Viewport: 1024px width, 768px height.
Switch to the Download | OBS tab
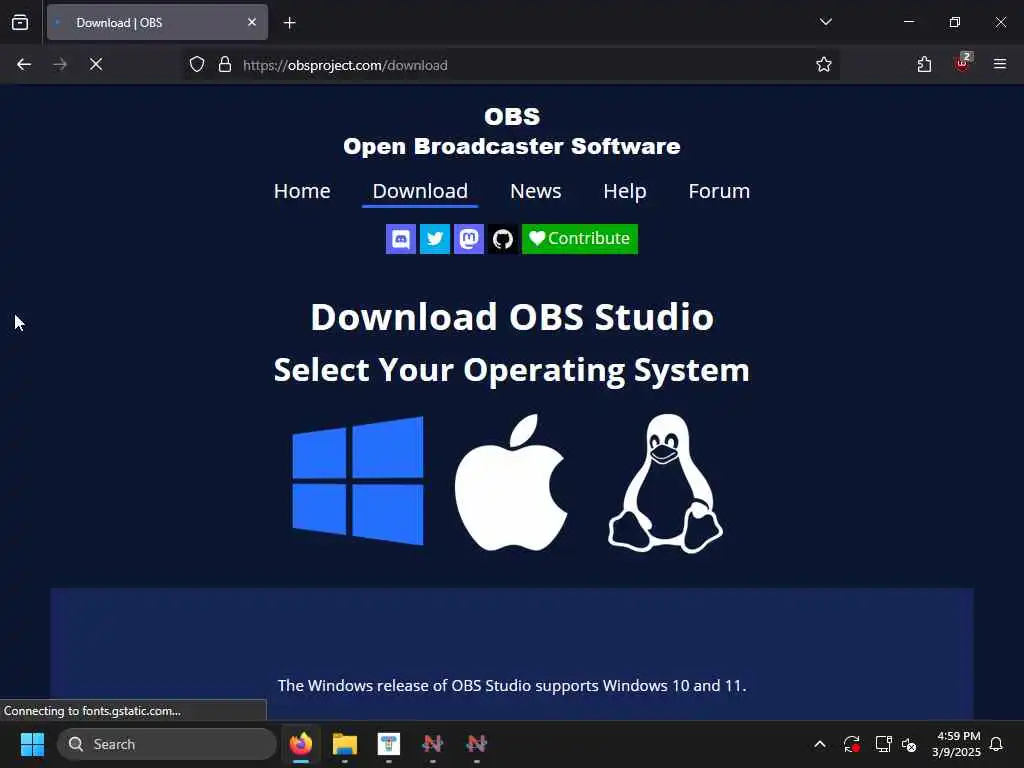pyautogui.click(x=157, y=22)
